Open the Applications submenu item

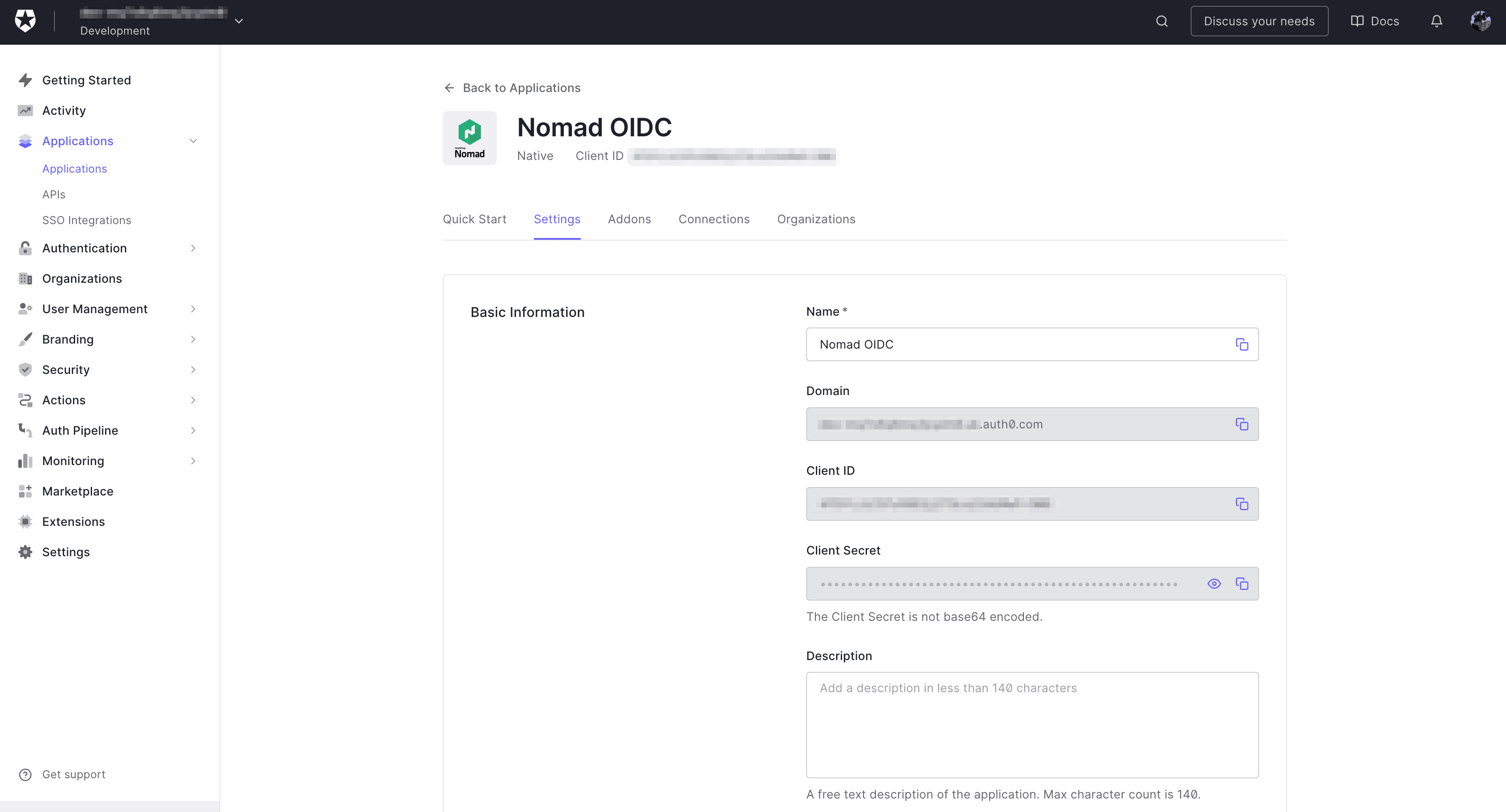[74, 168]
